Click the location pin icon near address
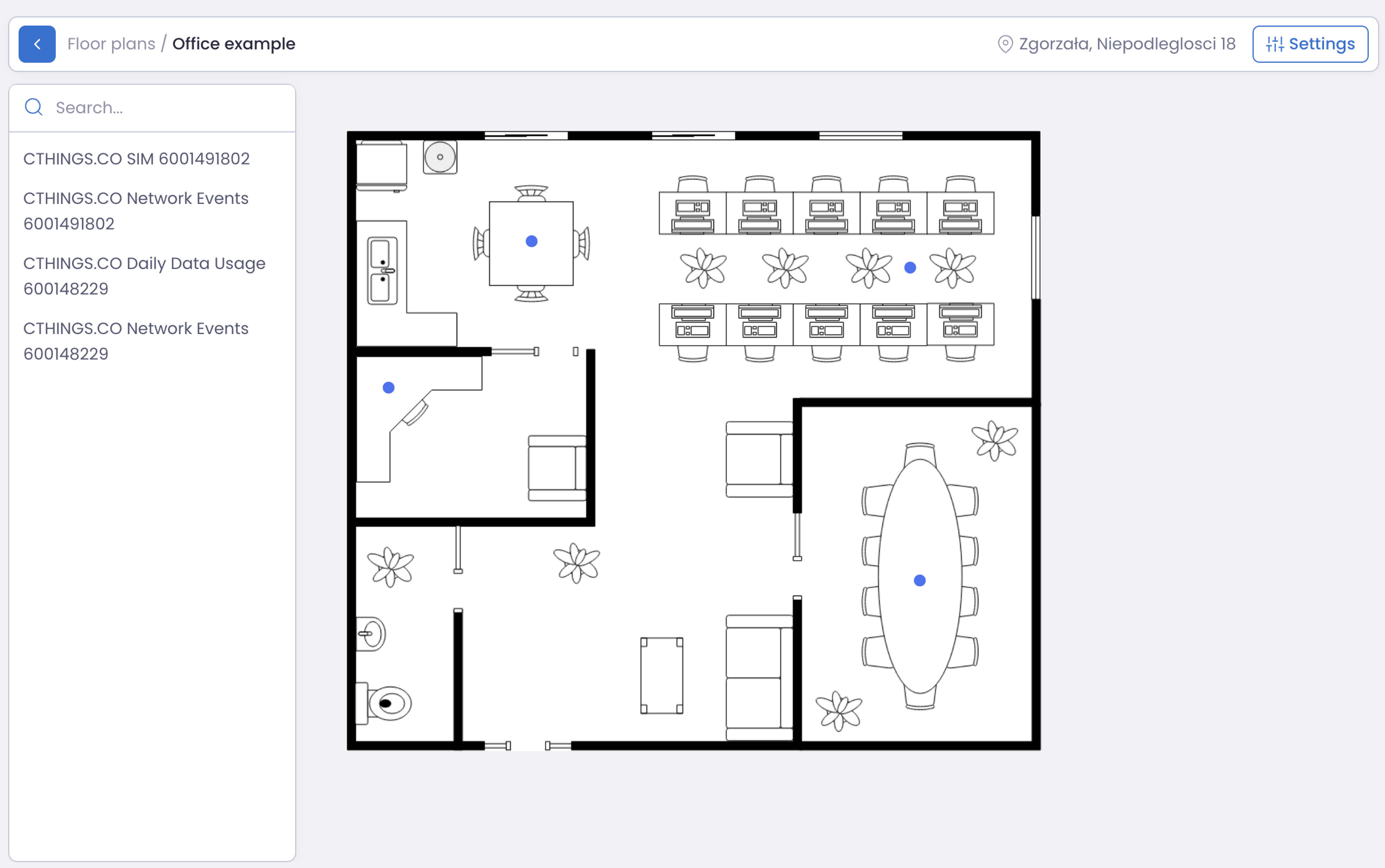1385x868 pixels. pos(1004,44)
